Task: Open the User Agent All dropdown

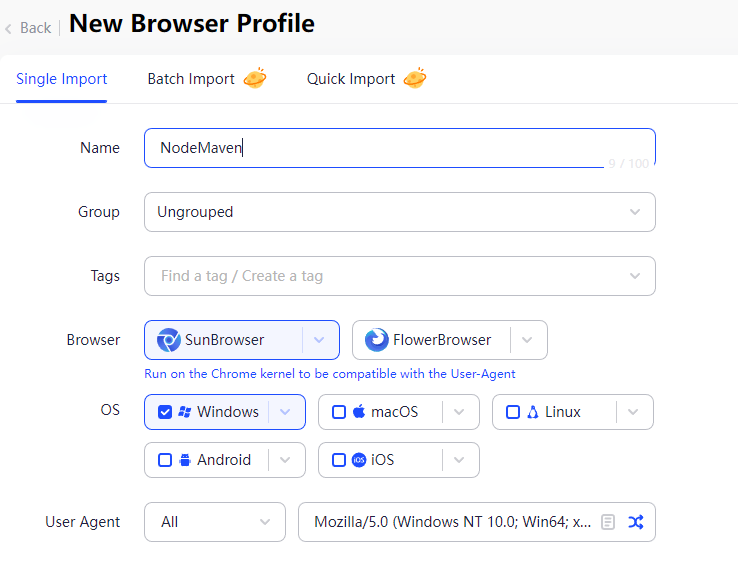Action: (x=215, y=522)
